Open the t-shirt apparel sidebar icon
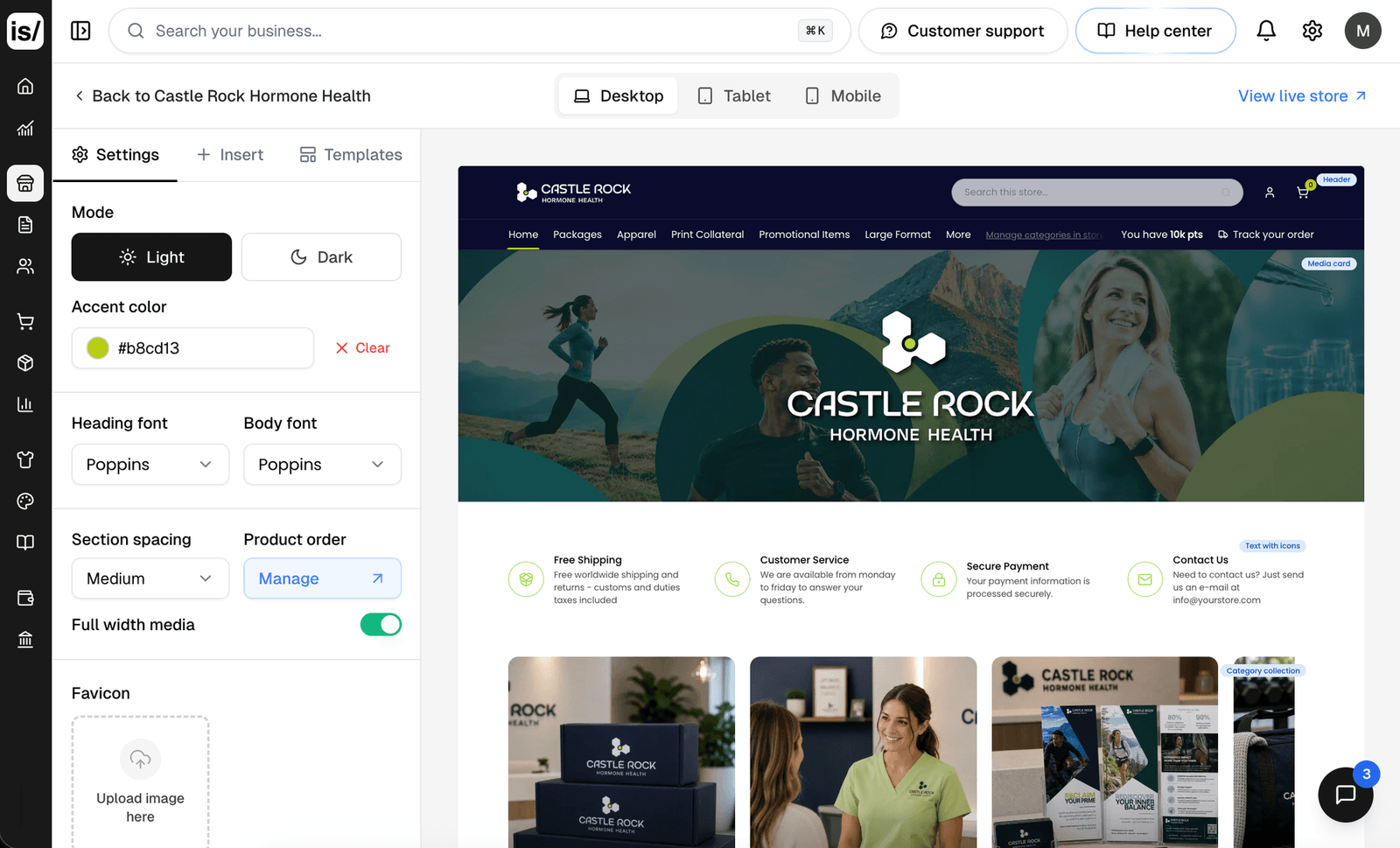Viewport: 1400px width, 848px height. click(25, 459)
